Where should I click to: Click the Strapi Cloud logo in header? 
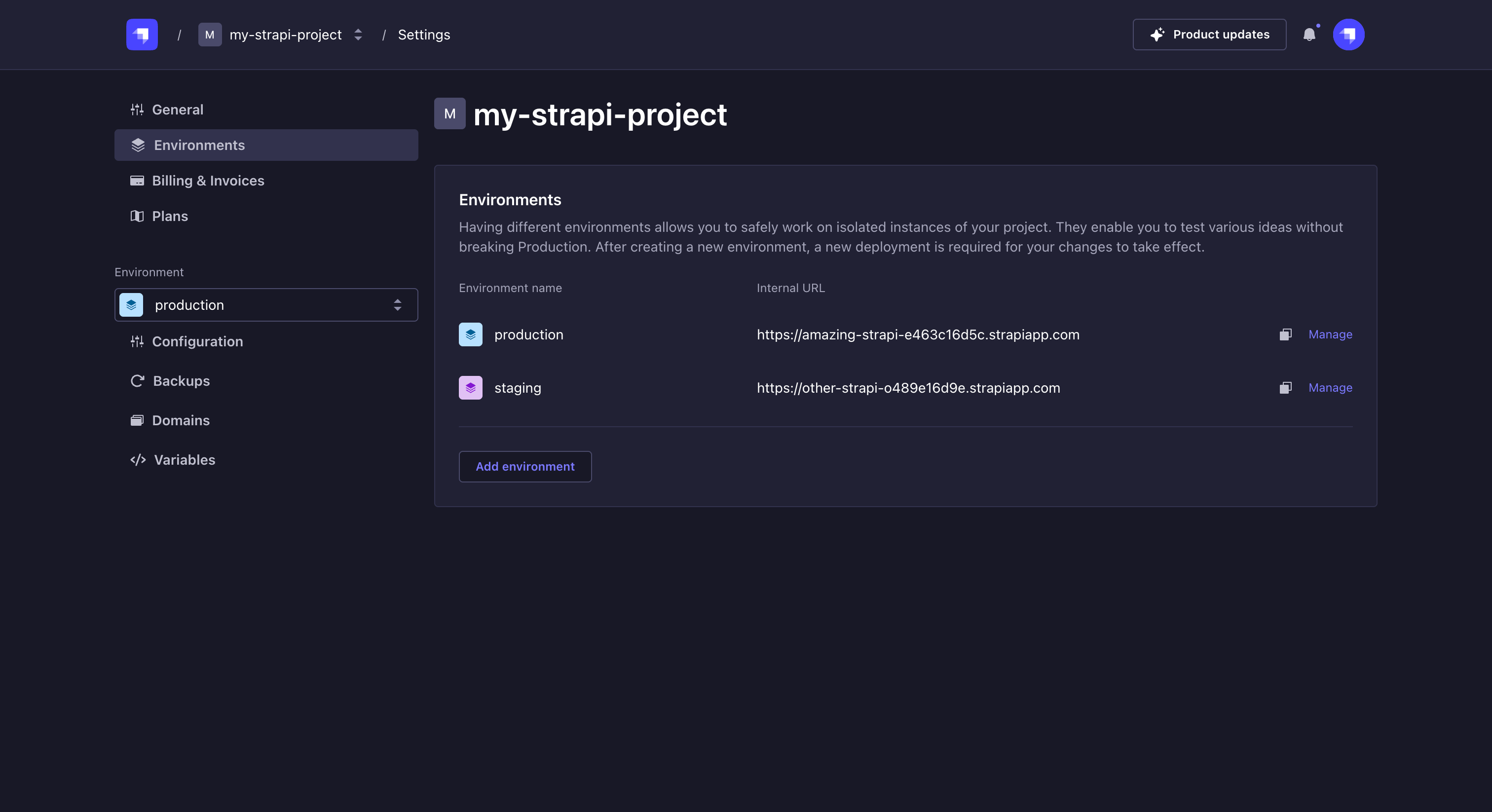142,35
